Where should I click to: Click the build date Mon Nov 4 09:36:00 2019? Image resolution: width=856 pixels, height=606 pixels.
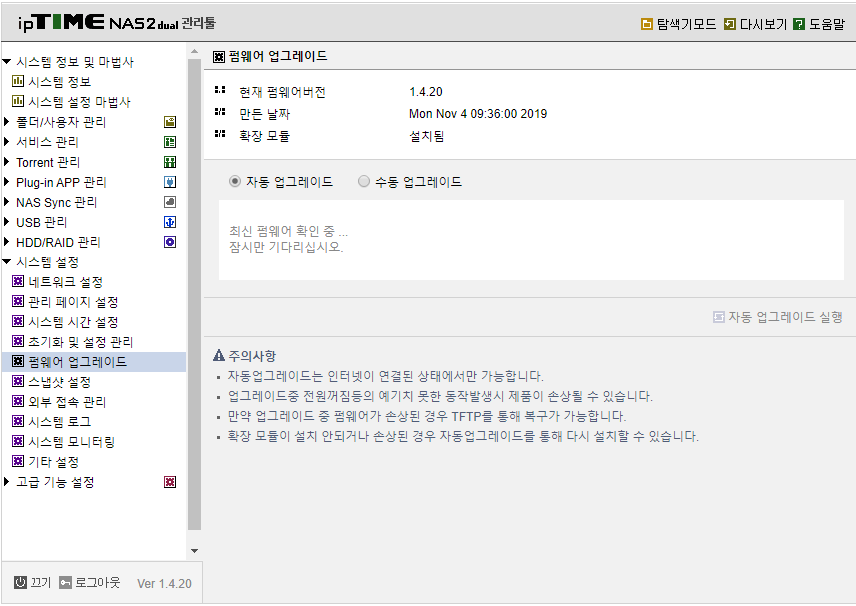478,114
